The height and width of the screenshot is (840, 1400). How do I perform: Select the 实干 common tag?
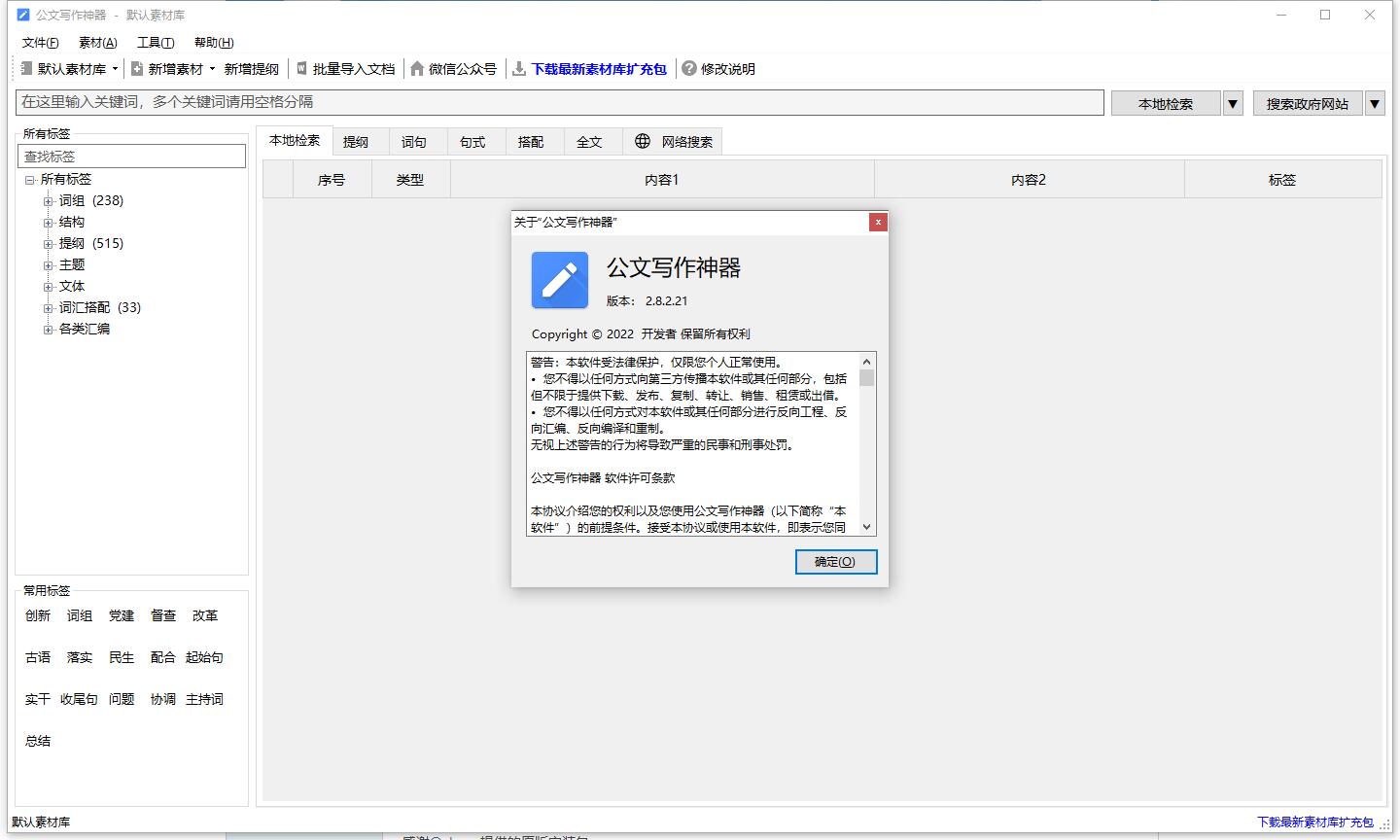coord(38,699)
